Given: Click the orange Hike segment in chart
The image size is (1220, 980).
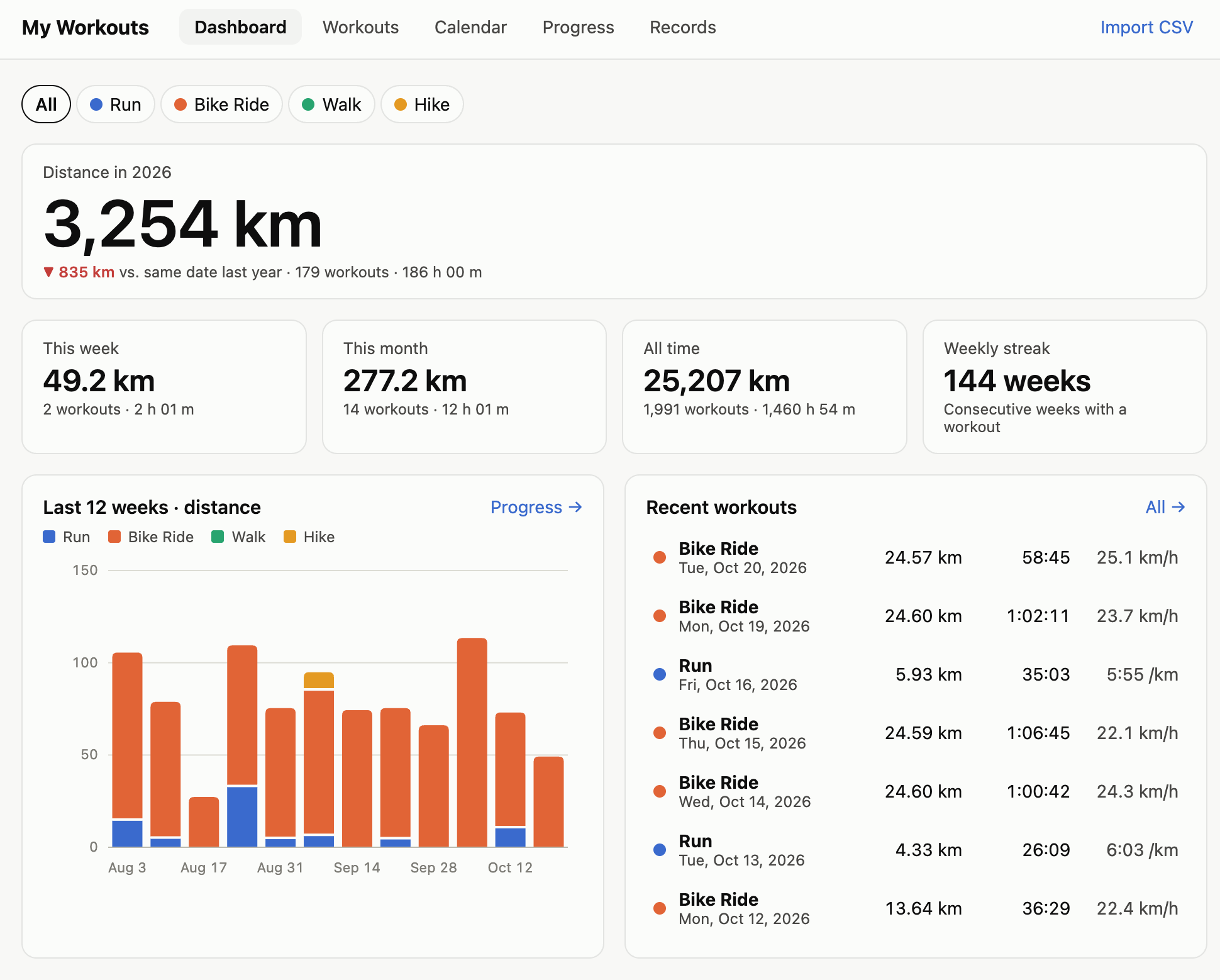Looking at the screenshot, I should [319, 680].
